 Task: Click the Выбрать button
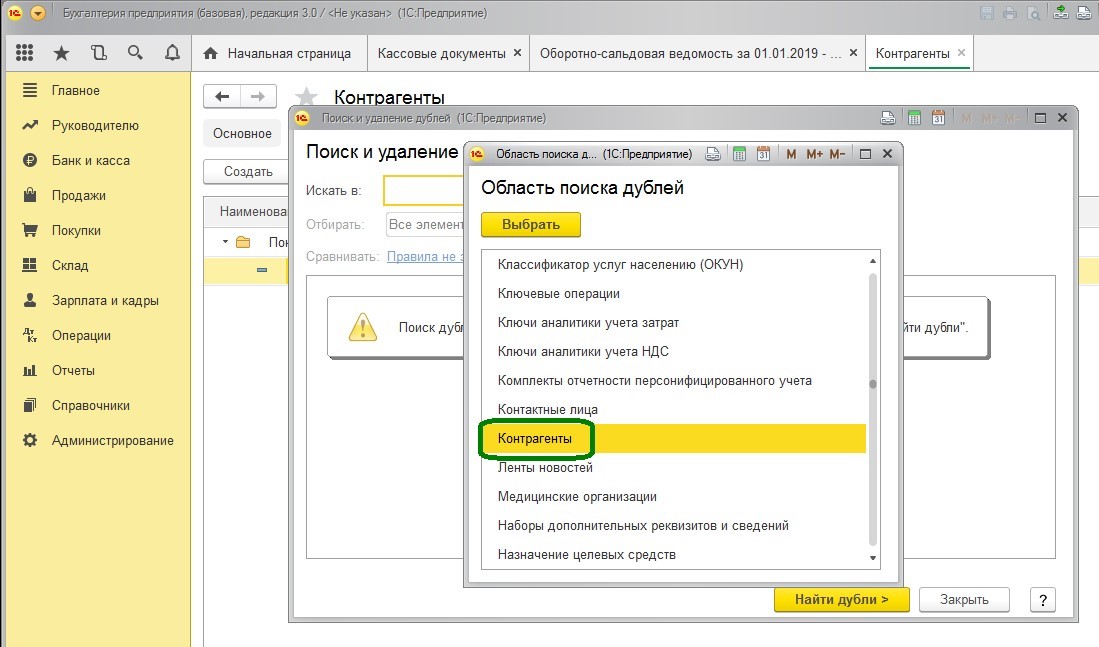531,224
